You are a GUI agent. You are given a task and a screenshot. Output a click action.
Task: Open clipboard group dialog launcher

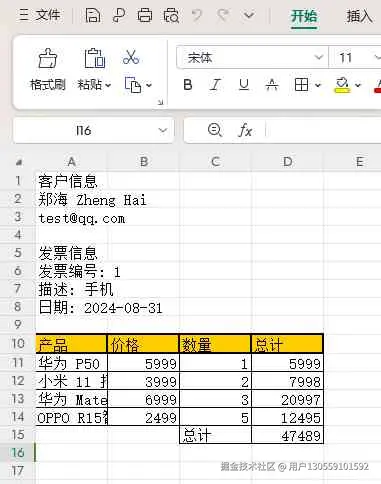pyautogui.click(x=160, y=102)
